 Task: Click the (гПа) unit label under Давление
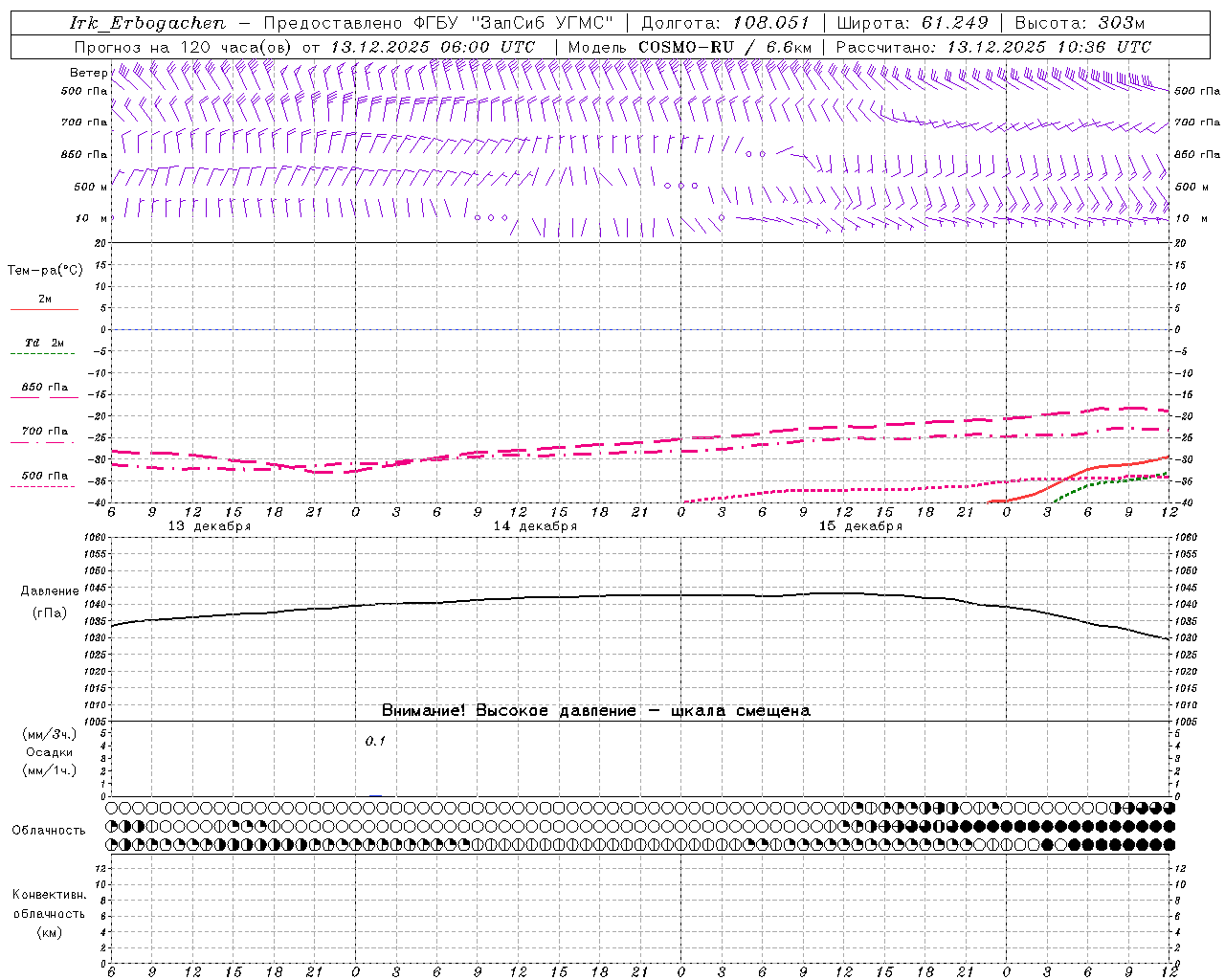(x=50, y=613)
